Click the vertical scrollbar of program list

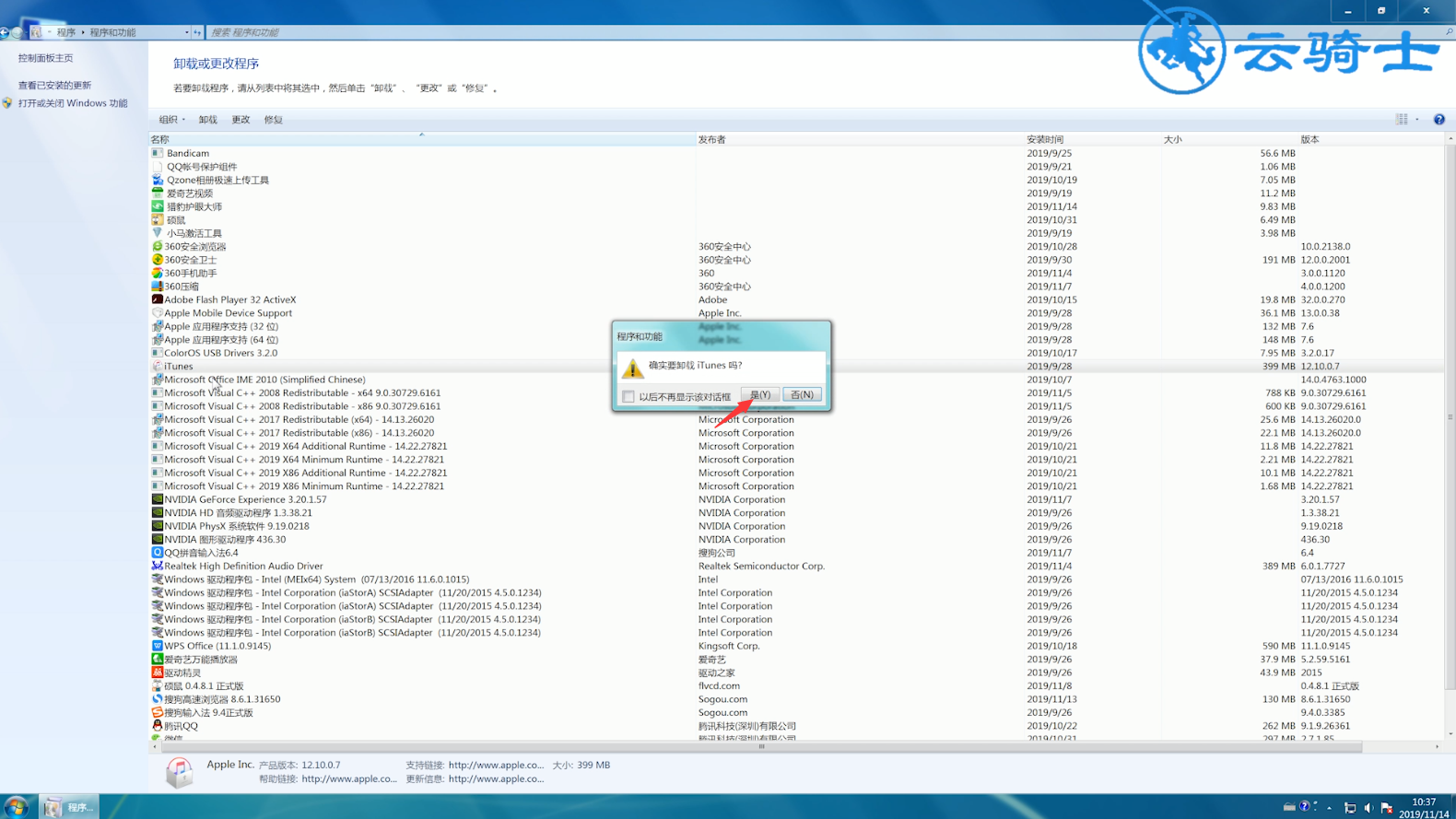coord(1450,416)
